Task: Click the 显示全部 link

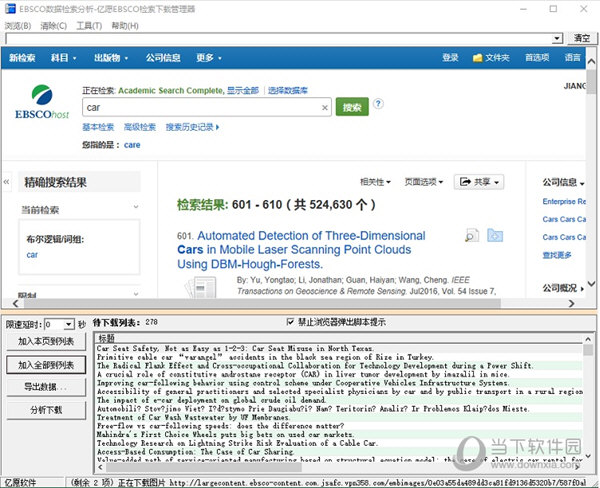Action: click(243, 91)
